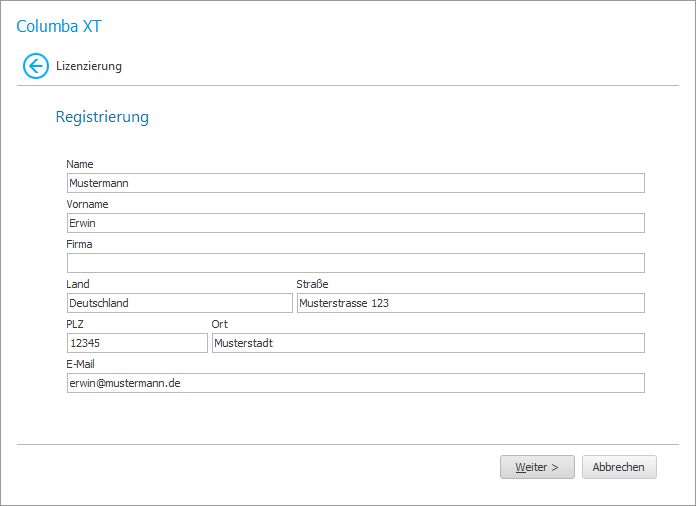Viewport: 696px width, 506px height.
Task: Click the E-Mail field with erwin@mustermann.de
Action: [x=355, y=383]
